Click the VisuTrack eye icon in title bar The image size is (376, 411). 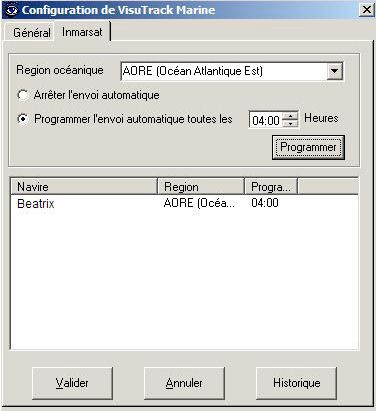tap(11, 10)
